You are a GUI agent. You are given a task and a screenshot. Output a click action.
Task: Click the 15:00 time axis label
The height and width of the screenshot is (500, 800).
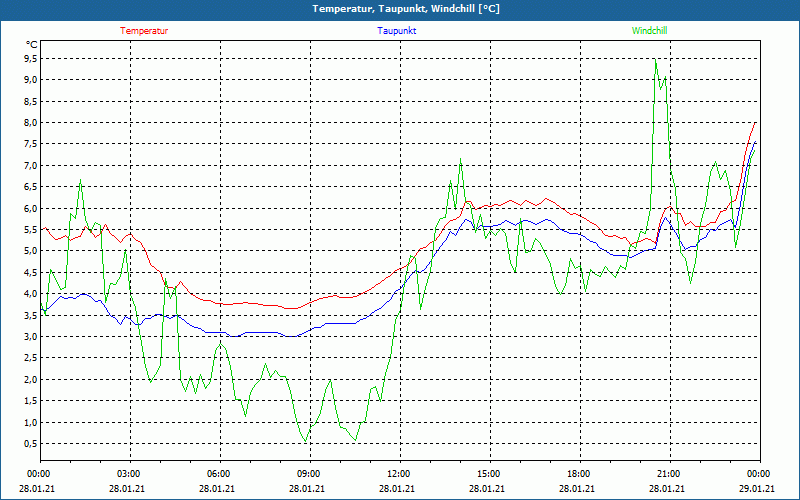[488, 474]
